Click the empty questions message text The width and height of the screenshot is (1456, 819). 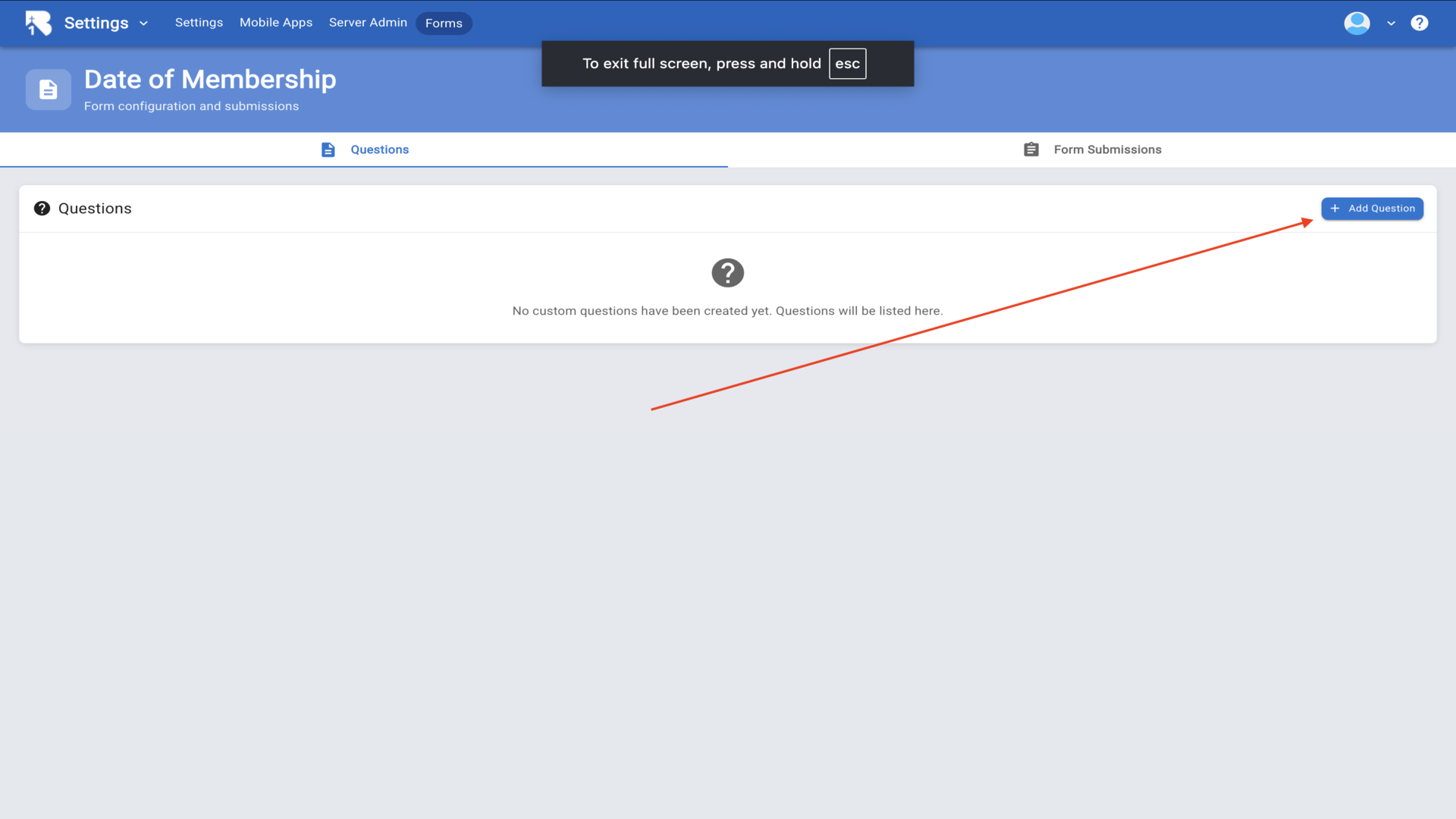click(727, 311)
